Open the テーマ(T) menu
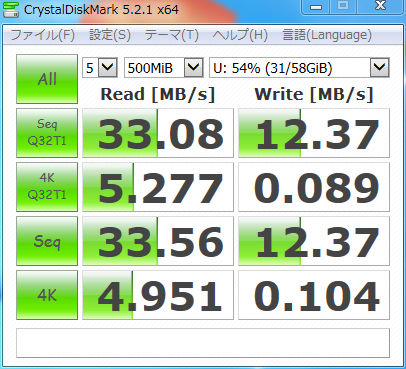This screenshot has width=406, height=369. pyautogui.click(x=172, y=35)
